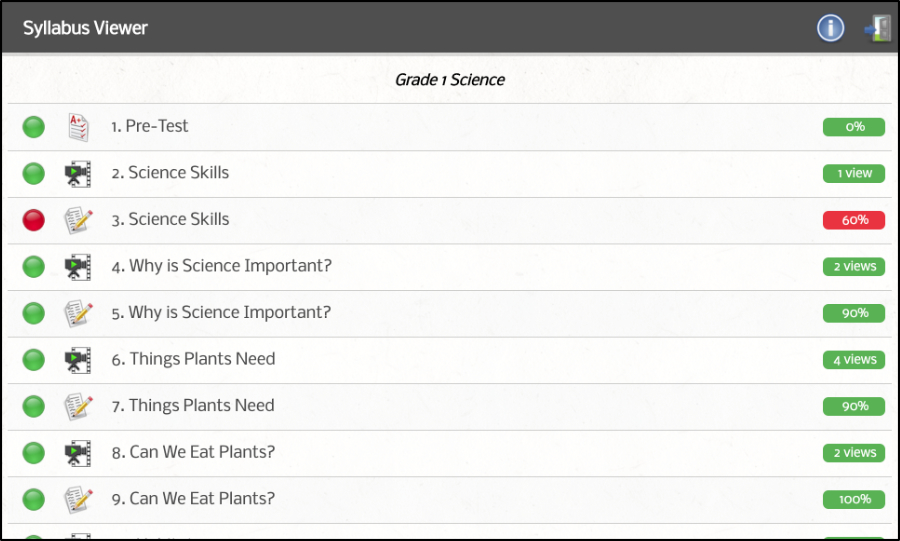Click the 0% Pre-Test score badge
This screenshot has height=541, width=900.
(x=854, y=127)
